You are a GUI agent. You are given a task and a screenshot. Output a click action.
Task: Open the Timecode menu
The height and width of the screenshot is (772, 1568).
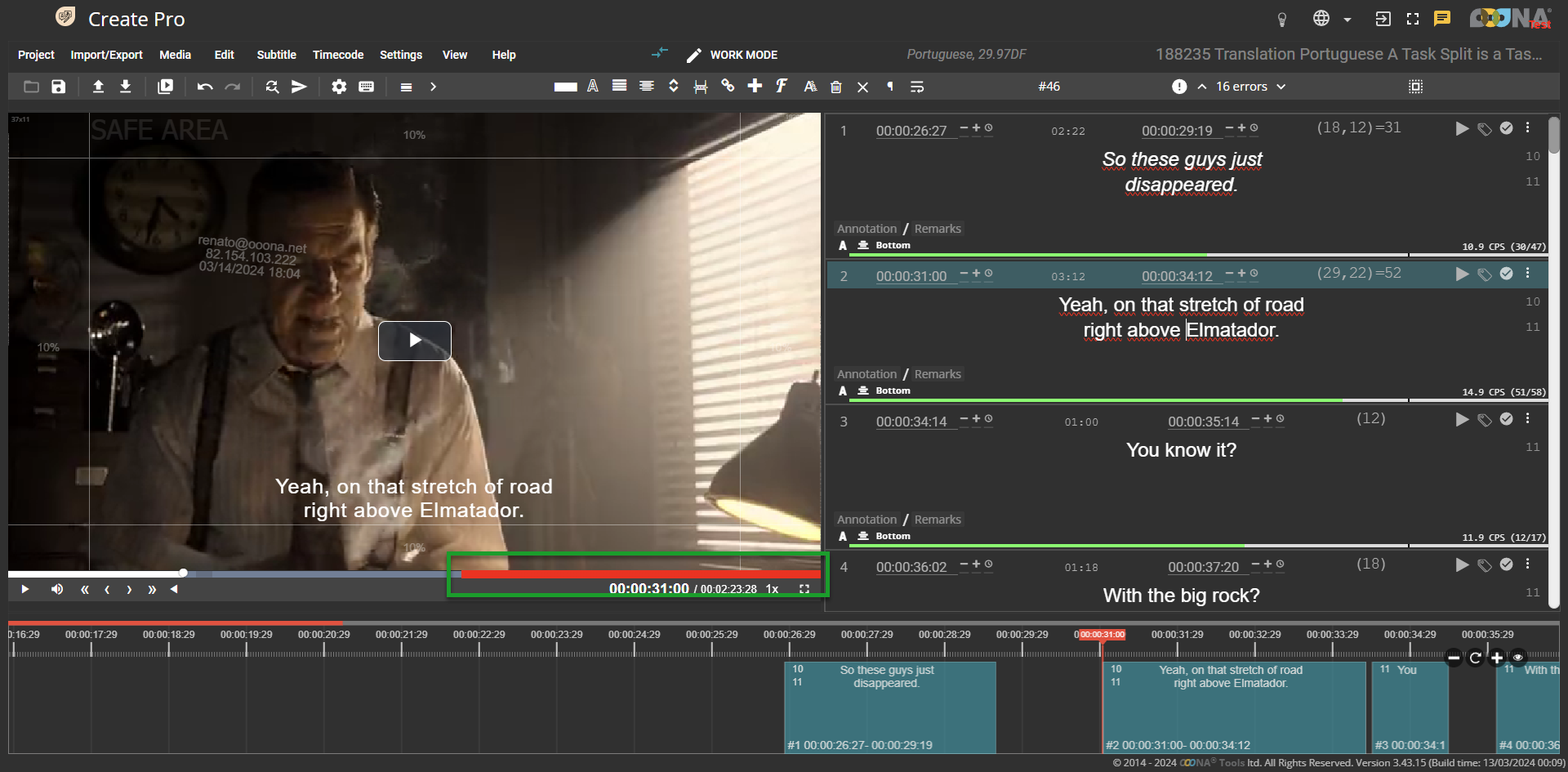(337, 55)
